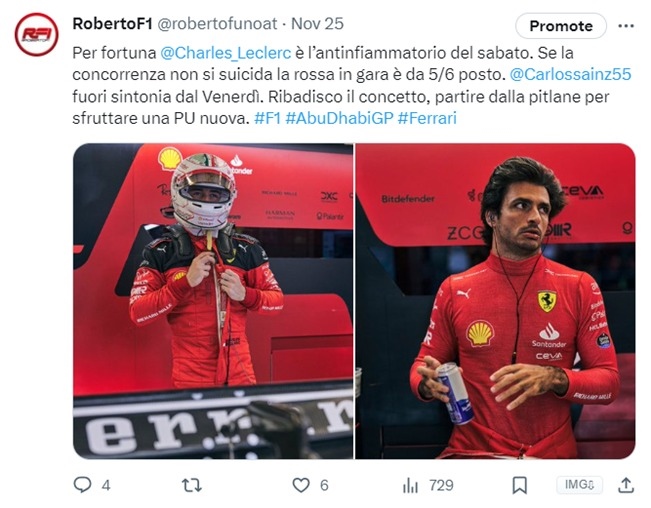Screen dimensions: 651x508
Task: Click the share upload icon
Action: click(x=626, y=485)
